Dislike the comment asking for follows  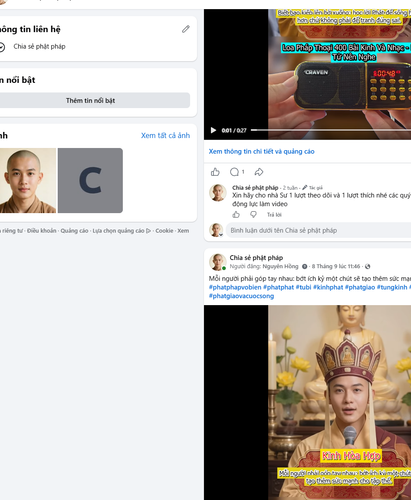pyautogui.click(x=253, y=215)
